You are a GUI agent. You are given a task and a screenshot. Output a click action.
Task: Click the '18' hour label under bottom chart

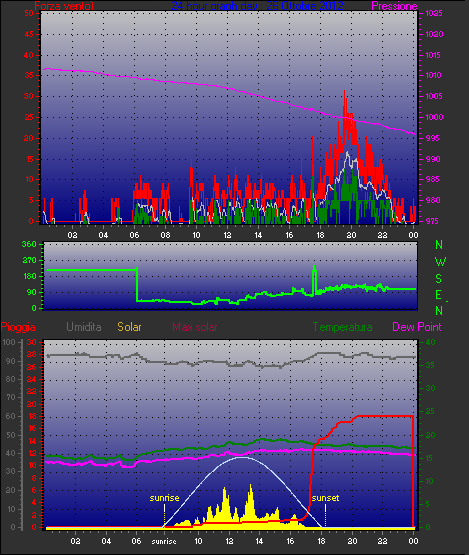click(321, 541)
